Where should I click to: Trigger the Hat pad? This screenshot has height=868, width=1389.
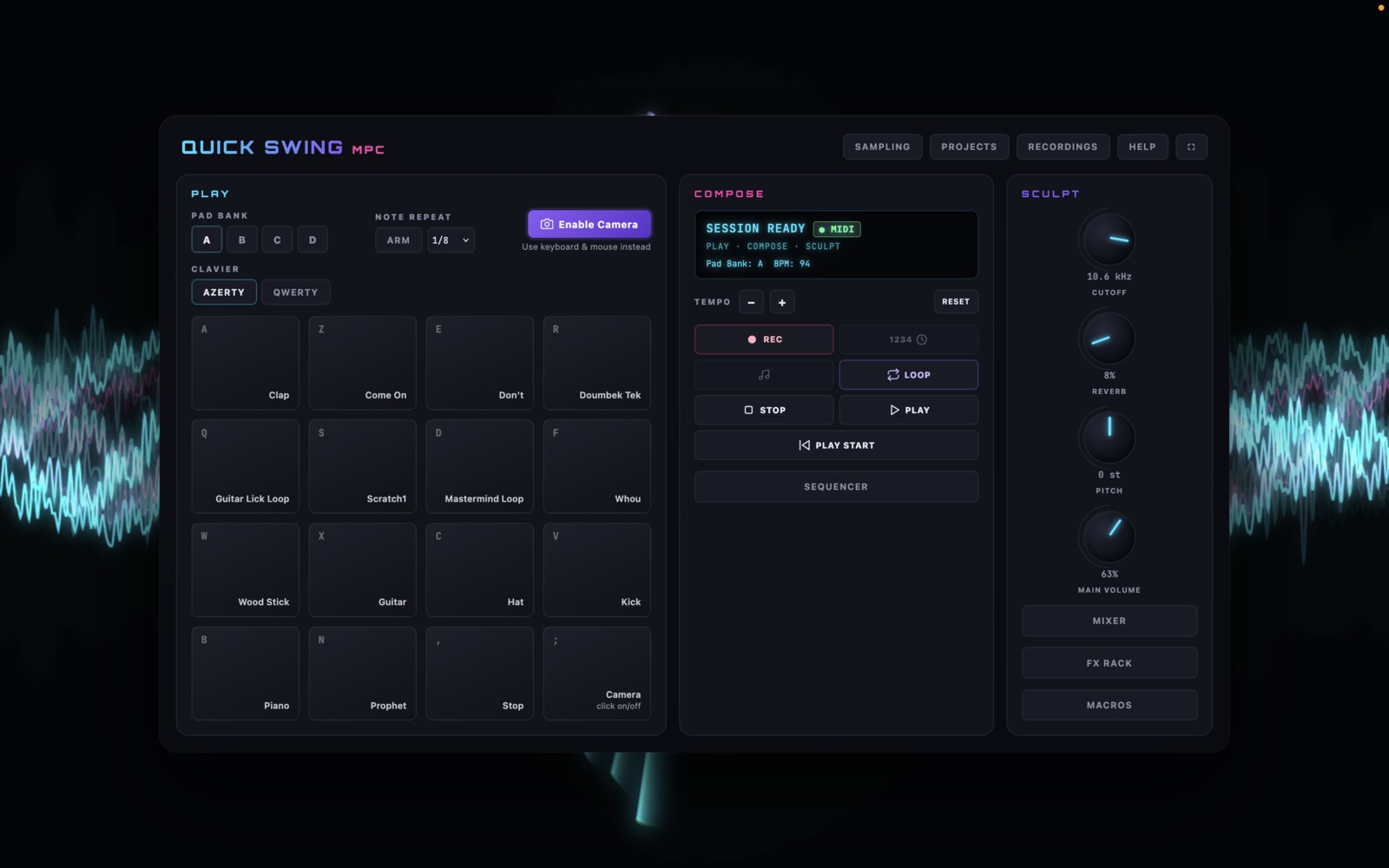pyautogui.click(x=480, y=569)
